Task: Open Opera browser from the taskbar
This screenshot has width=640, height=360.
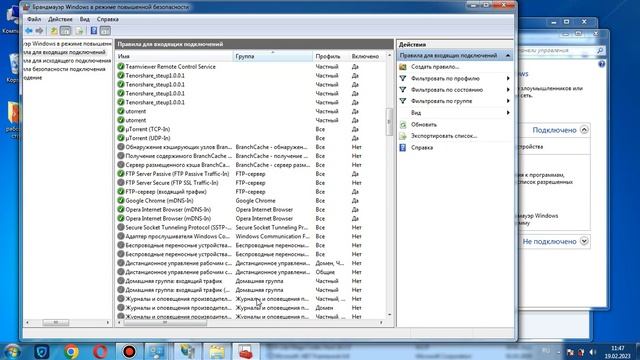Action: point(100,351)
